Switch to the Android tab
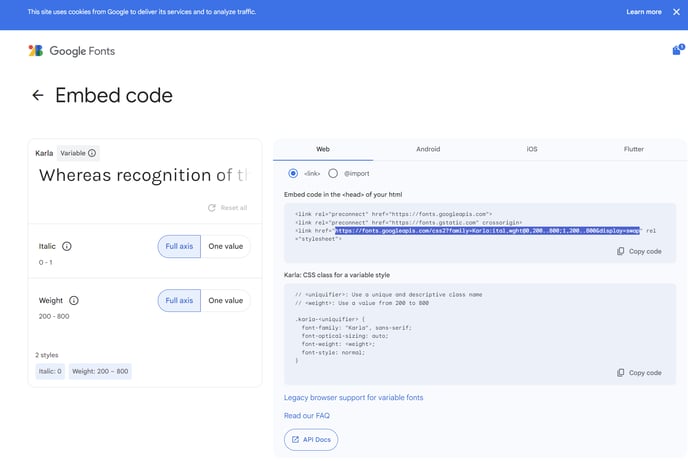 (428, 149)
